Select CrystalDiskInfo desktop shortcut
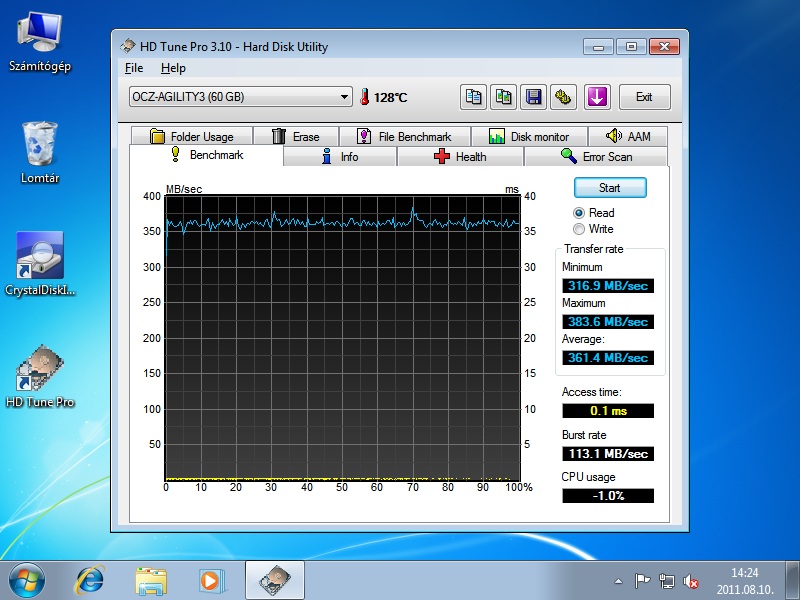 pos(40,264)
